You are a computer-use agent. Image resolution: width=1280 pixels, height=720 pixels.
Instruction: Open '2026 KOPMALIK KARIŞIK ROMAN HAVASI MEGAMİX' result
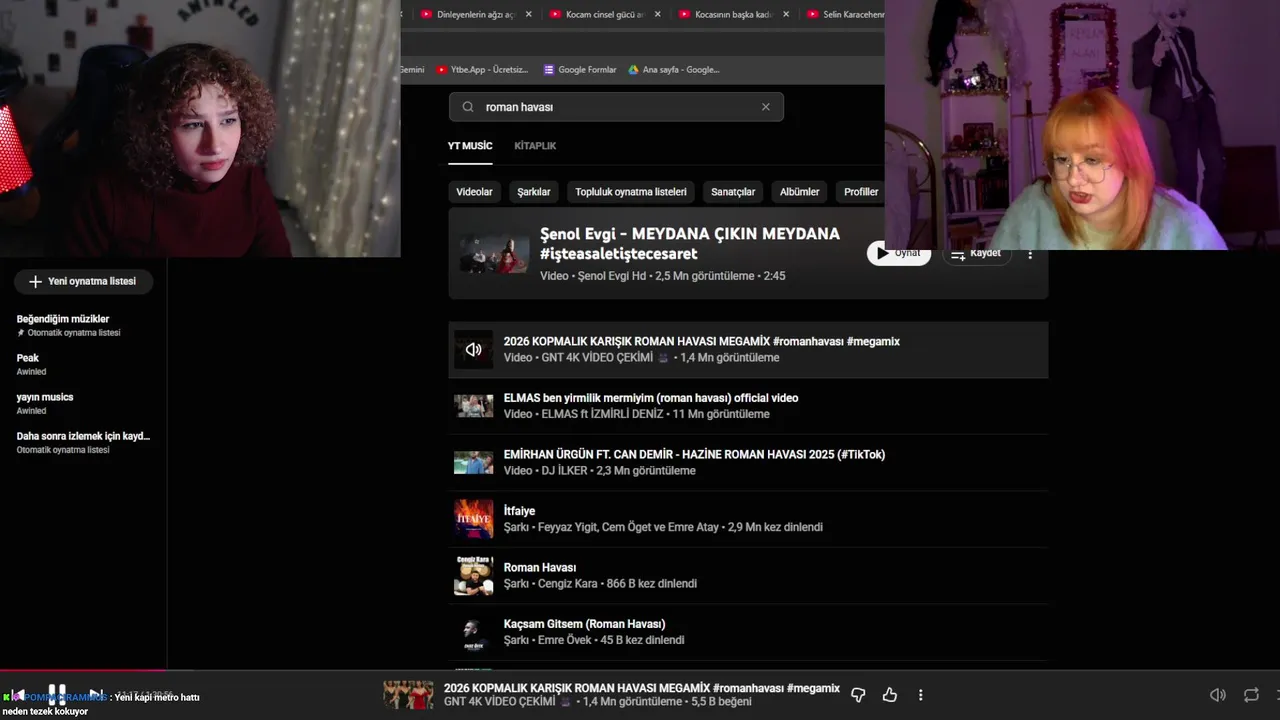(702, 342)
